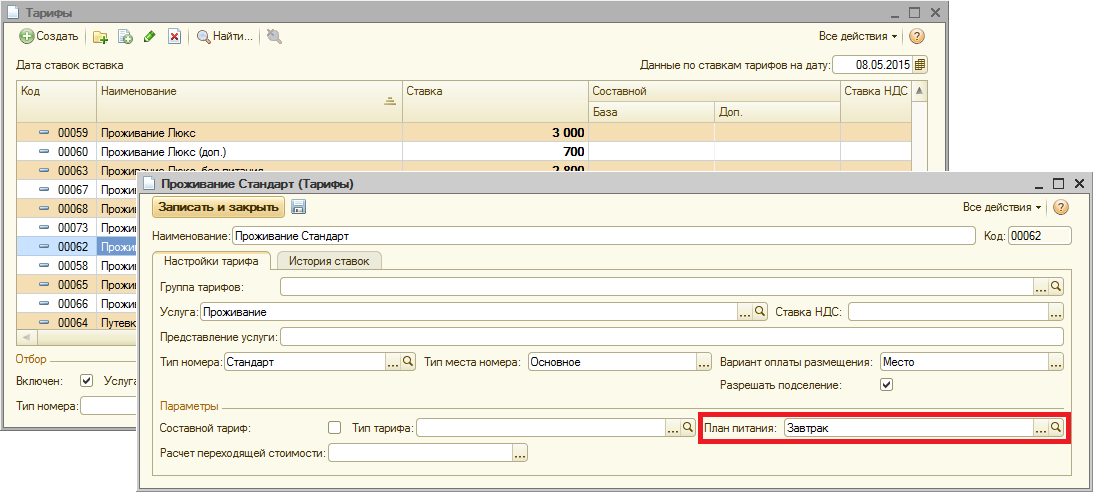This screenshot has width=1093, height=492.
Task: Open selection for Тип места номера
Action: pos(704,362)
